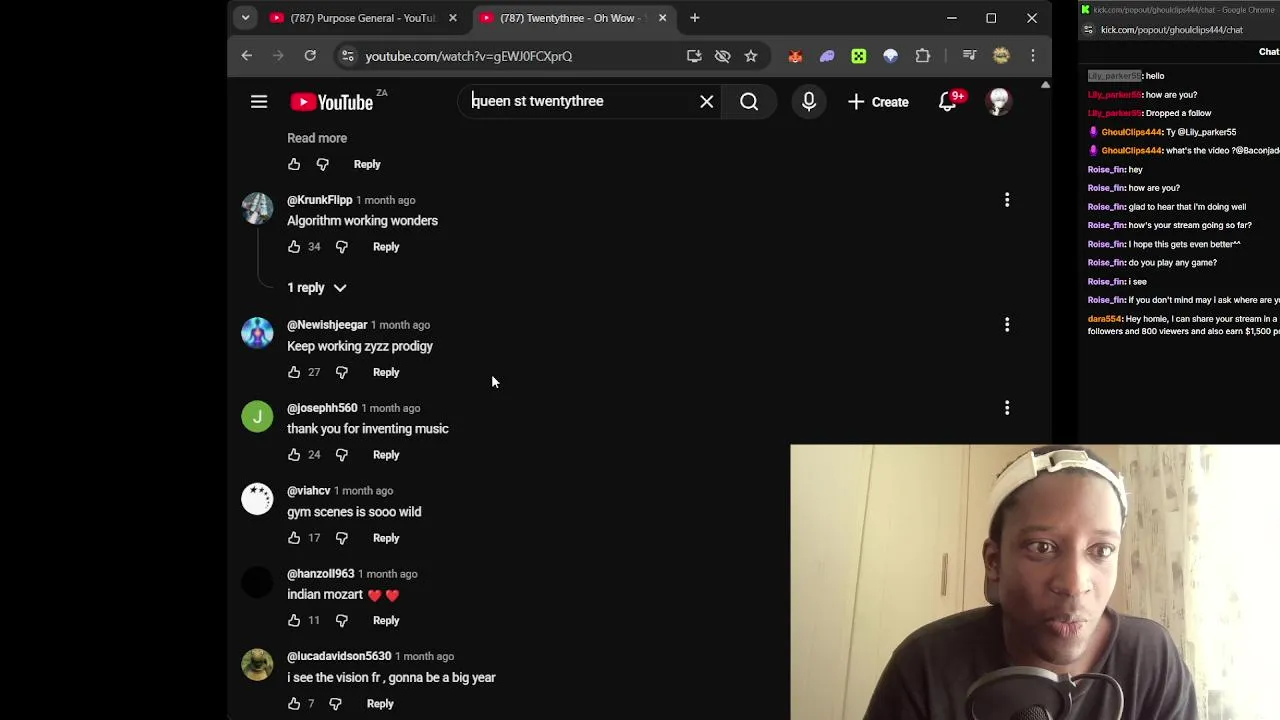The height and width of the screenshot is (720, 1280).
Task: Open options menu for @josephh560 comment
Action: point(1007,408)
